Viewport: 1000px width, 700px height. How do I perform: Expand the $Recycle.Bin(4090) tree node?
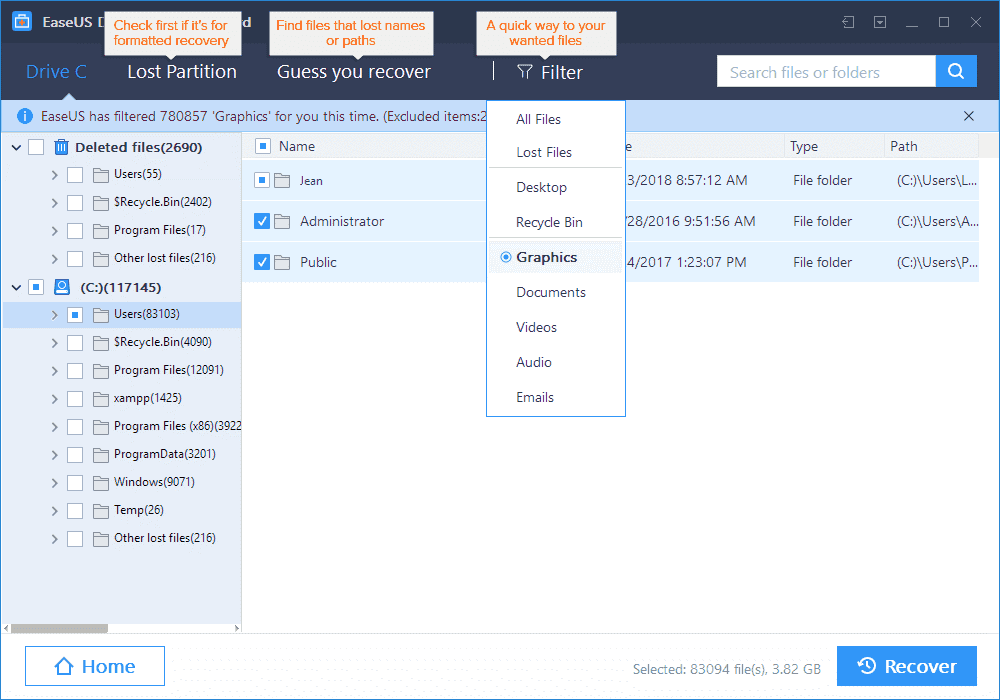(x=55, y=343)
